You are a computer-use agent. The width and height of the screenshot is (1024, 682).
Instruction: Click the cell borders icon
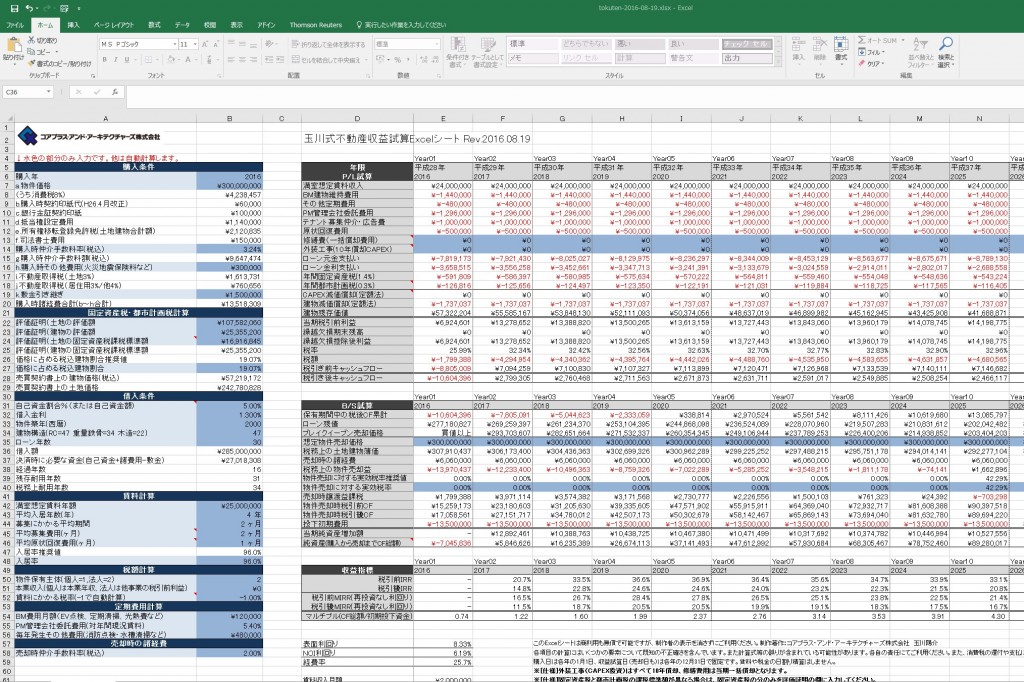coord(148,59)
